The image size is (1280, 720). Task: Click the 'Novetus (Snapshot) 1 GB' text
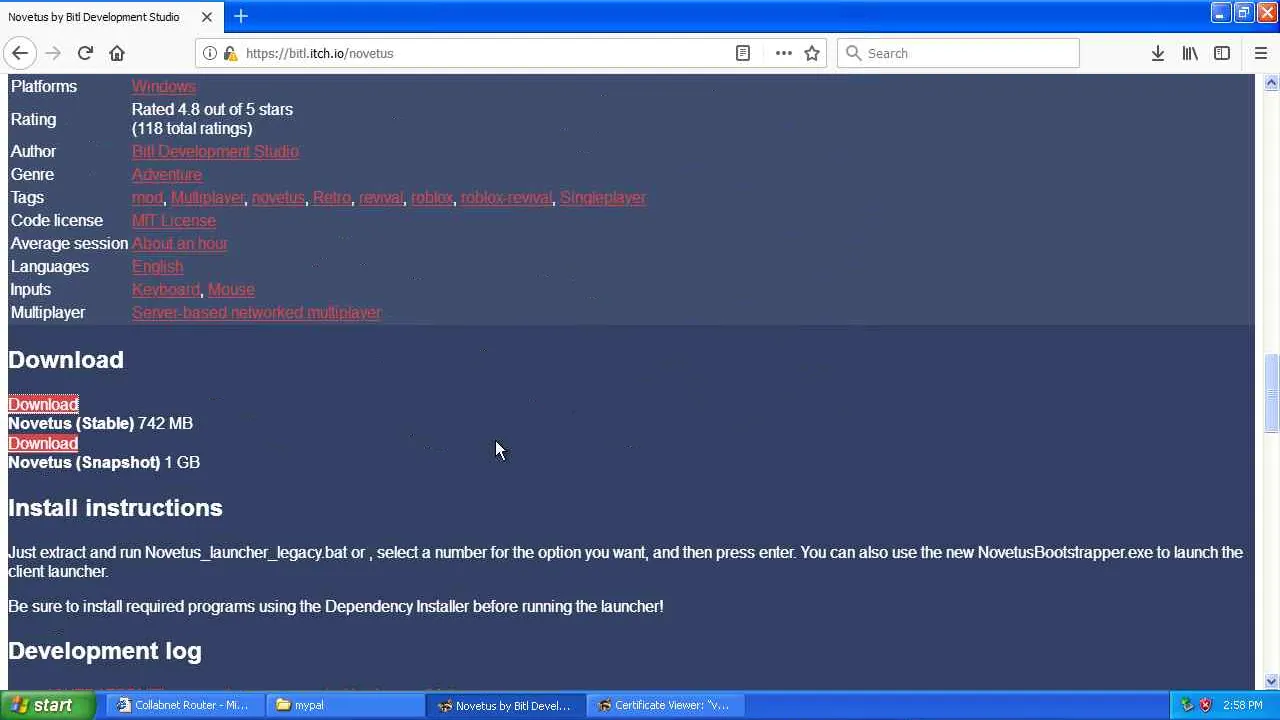tap(104, 462)
